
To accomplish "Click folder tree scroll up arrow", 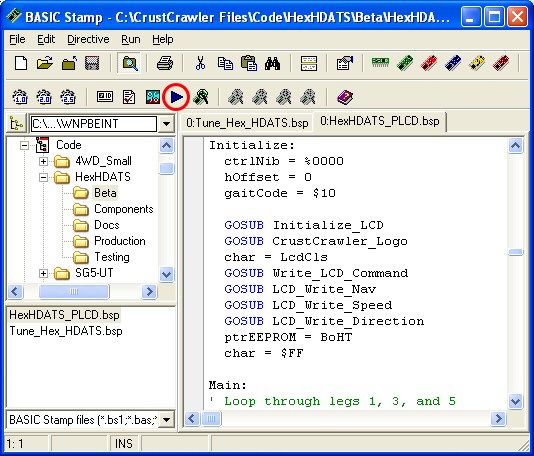I will pos(167,146).
